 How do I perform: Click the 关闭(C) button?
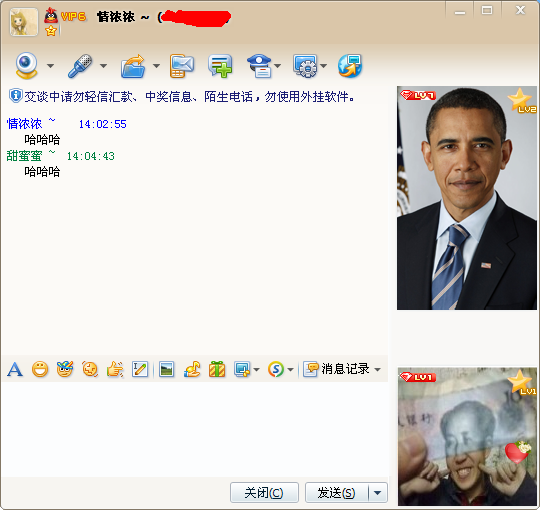pyautogui.click(x=264, y=493)
